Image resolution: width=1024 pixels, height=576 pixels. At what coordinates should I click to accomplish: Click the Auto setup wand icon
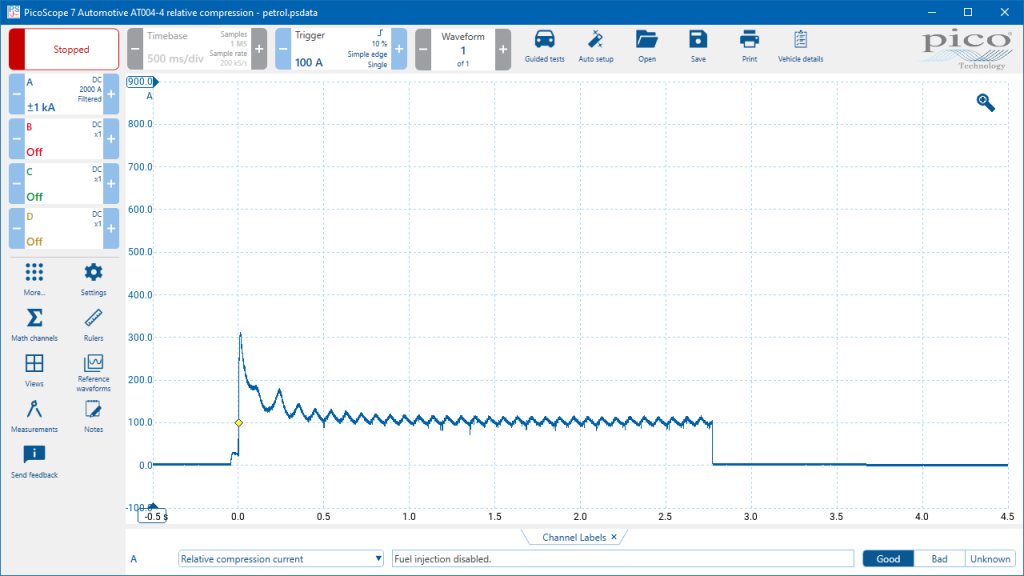pos(596,46)
